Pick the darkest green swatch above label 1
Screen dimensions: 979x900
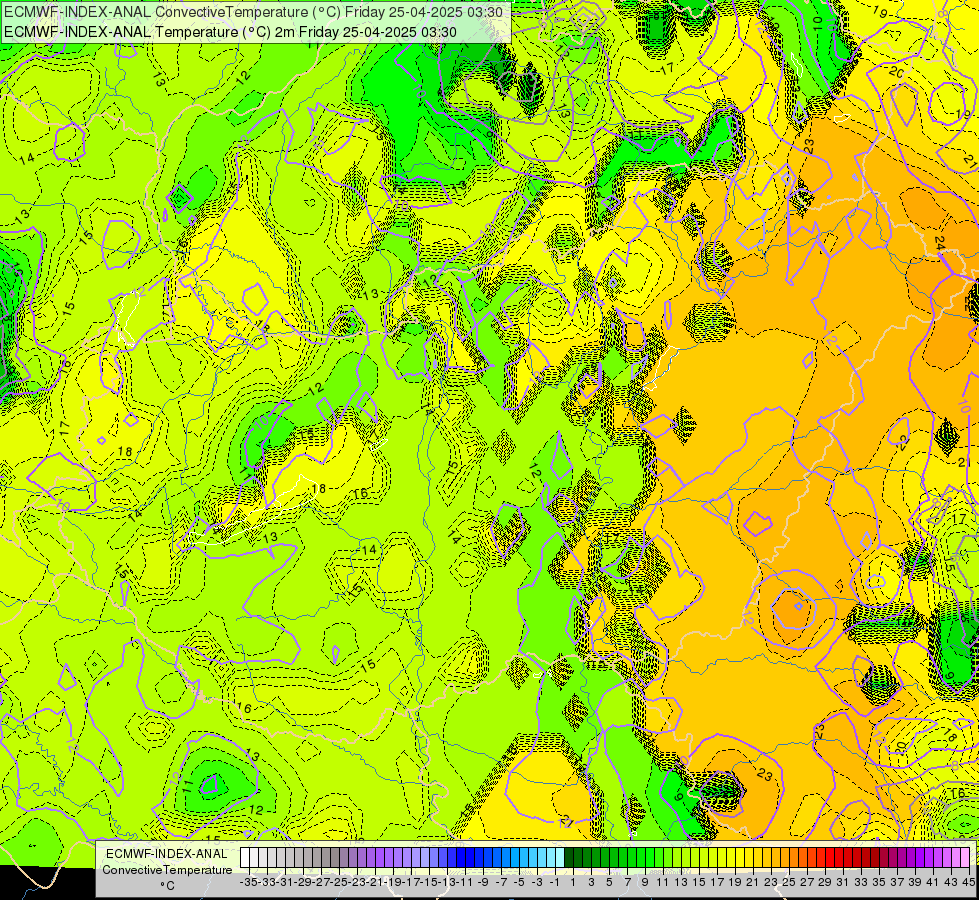pos(569,858)
